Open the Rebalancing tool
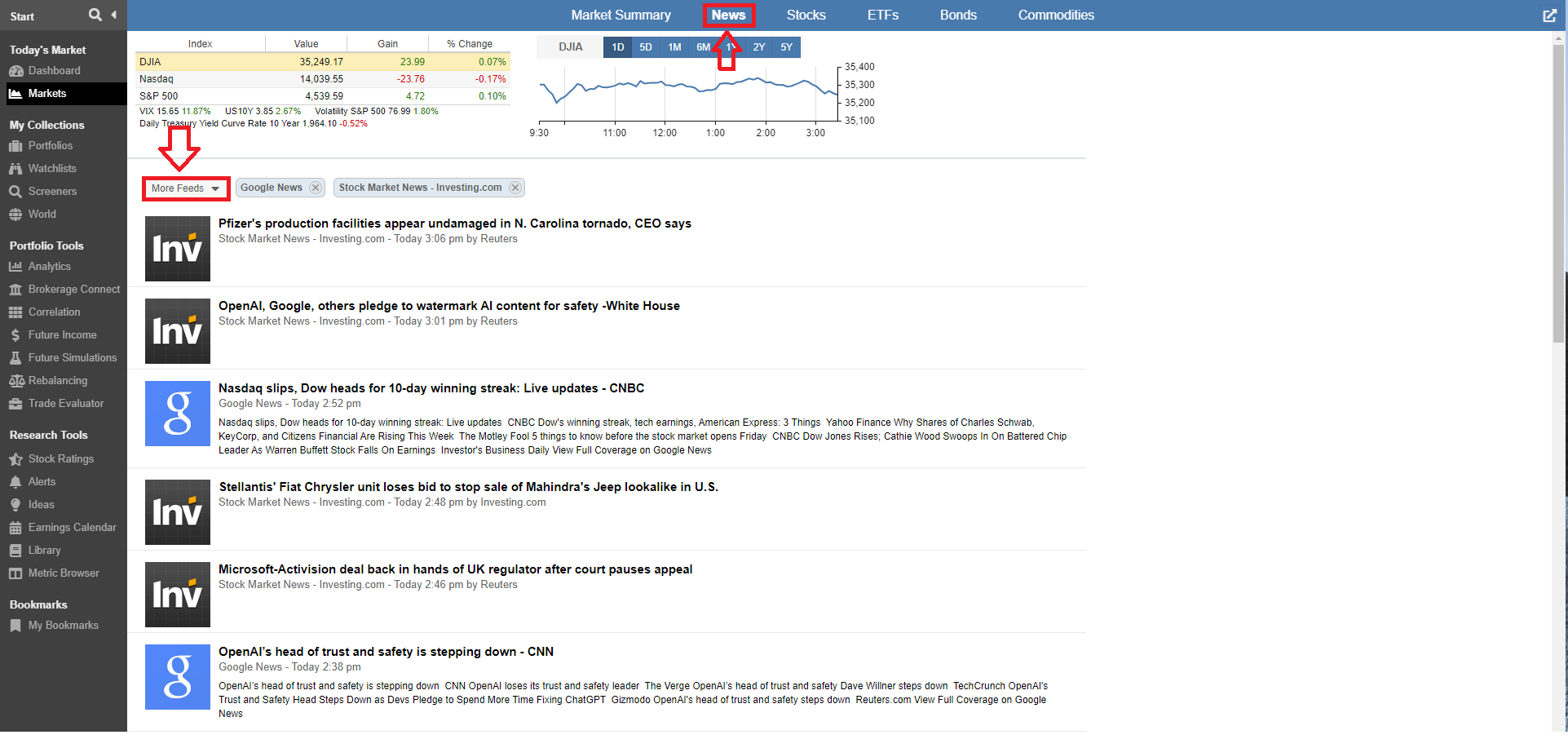Viewport: 1568px width, 748px height. pyautogui.click(x=58, y=381)
